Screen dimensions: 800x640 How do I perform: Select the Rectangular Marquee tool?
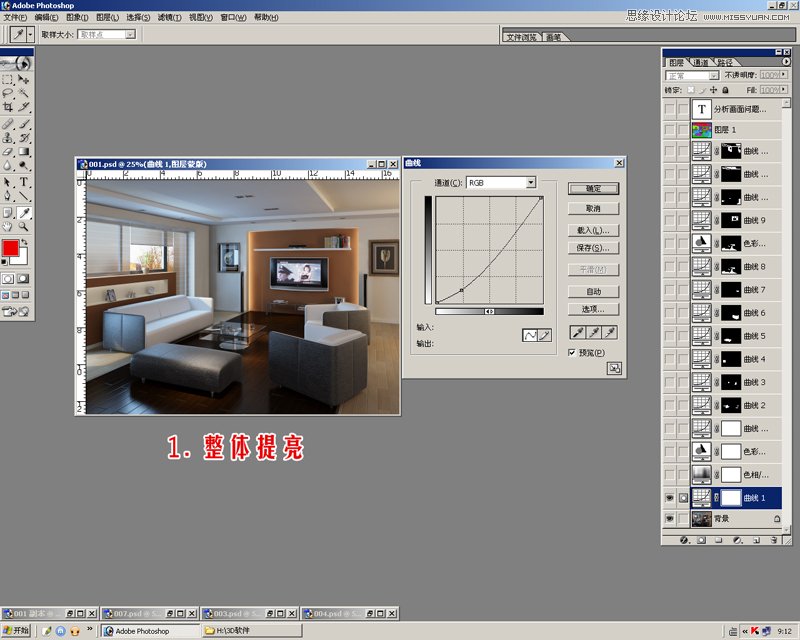point(8,80)
